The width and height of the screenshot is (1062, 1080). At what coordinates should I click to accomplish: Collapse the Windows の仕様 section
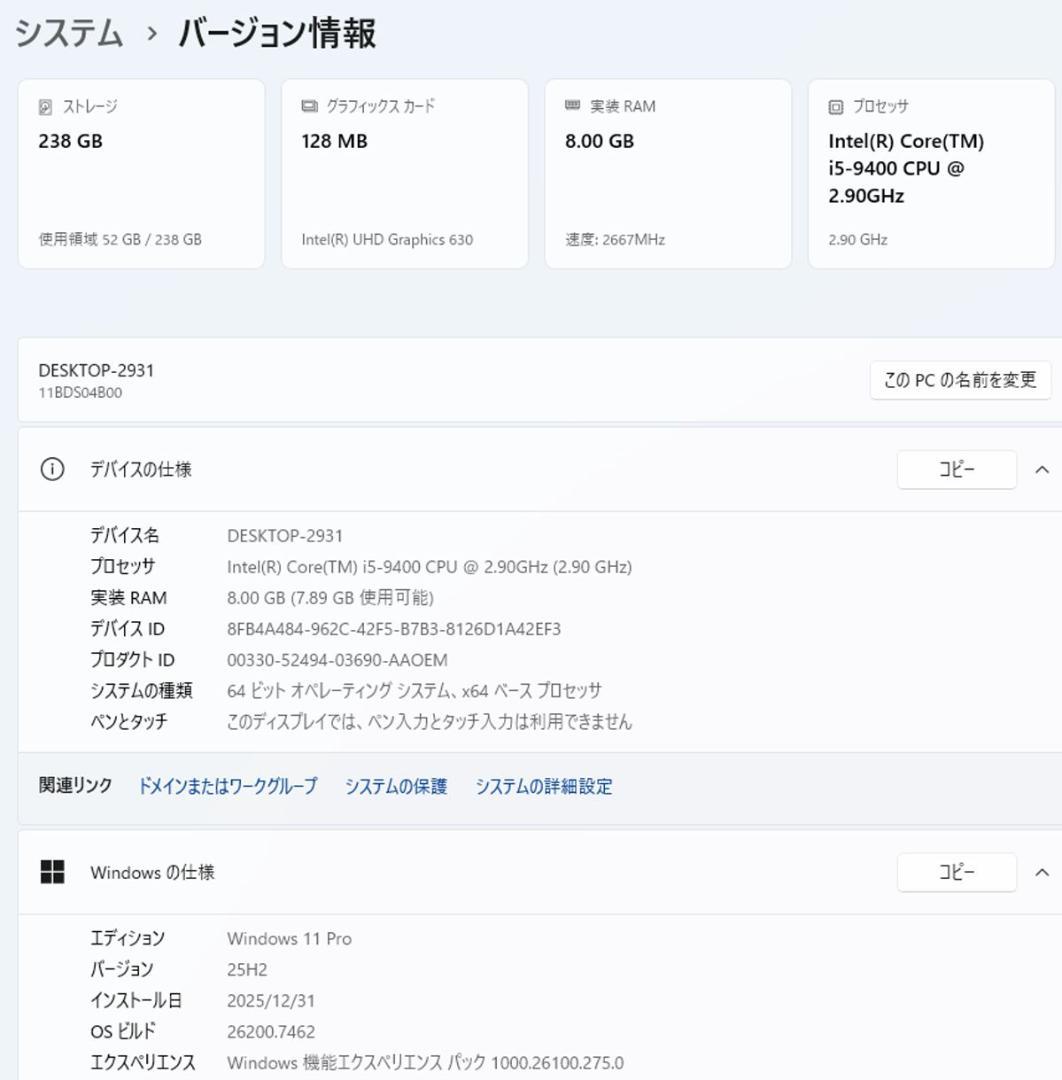[x=1043, y=872]
